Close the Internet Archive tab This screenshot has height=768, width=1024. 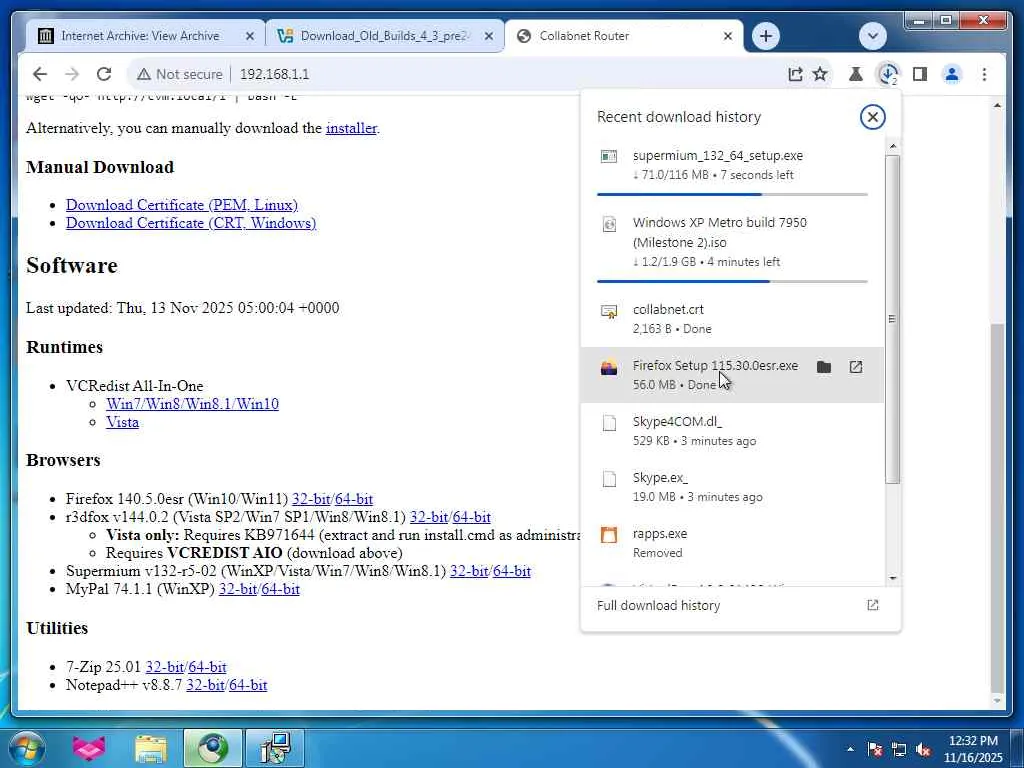click(x=249, y=36)
